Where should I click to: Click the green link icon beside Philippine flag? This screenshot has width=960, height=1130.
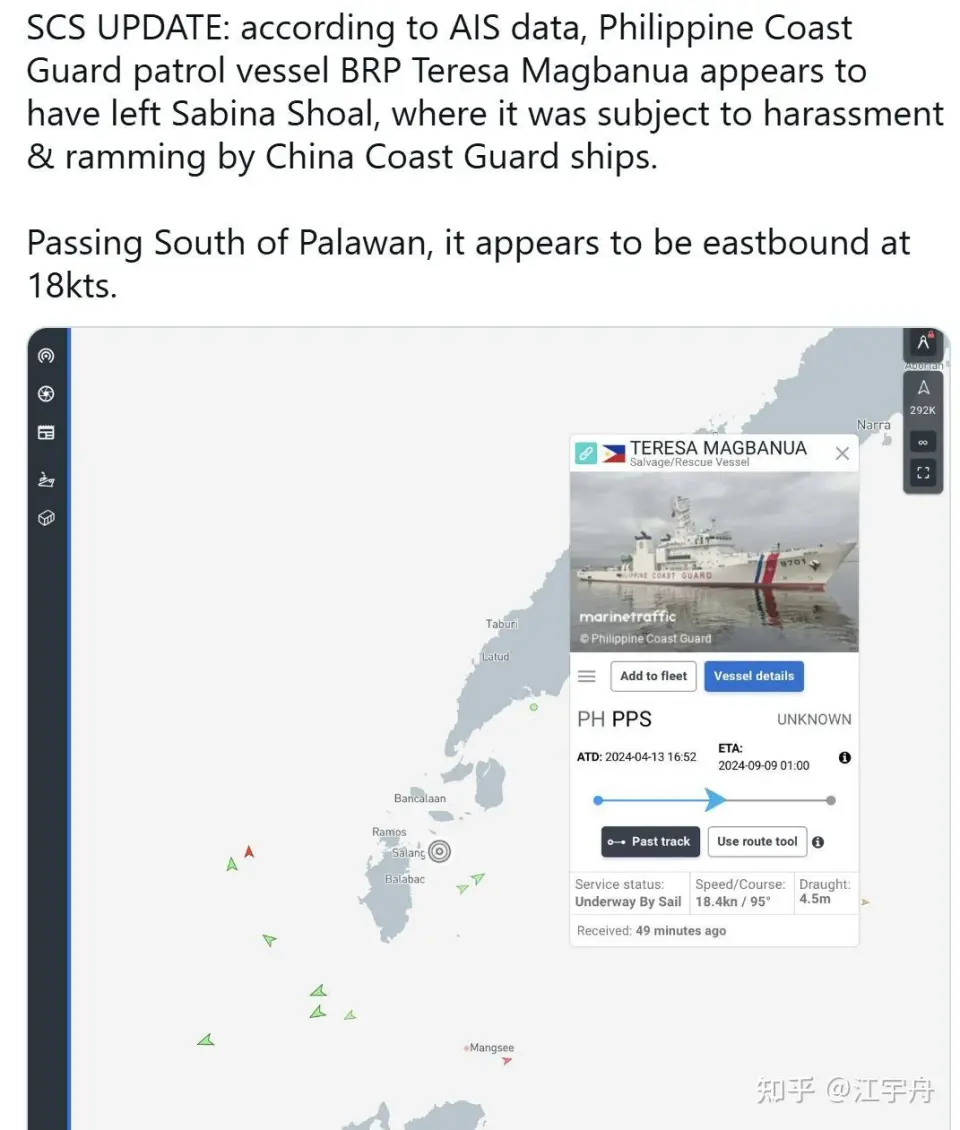tap(586, 453)
